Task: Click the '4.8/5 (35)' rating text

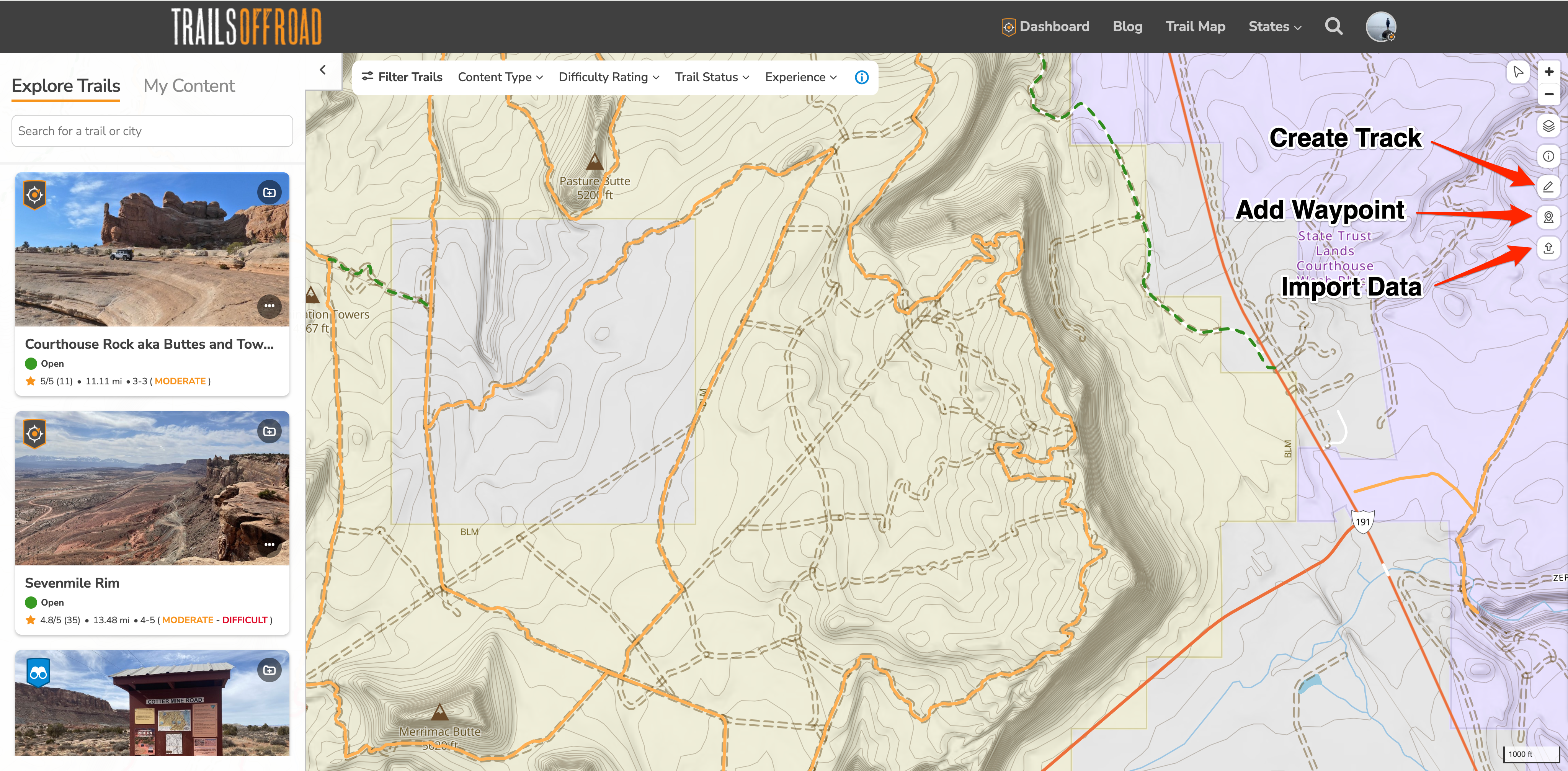Action: 60,620
